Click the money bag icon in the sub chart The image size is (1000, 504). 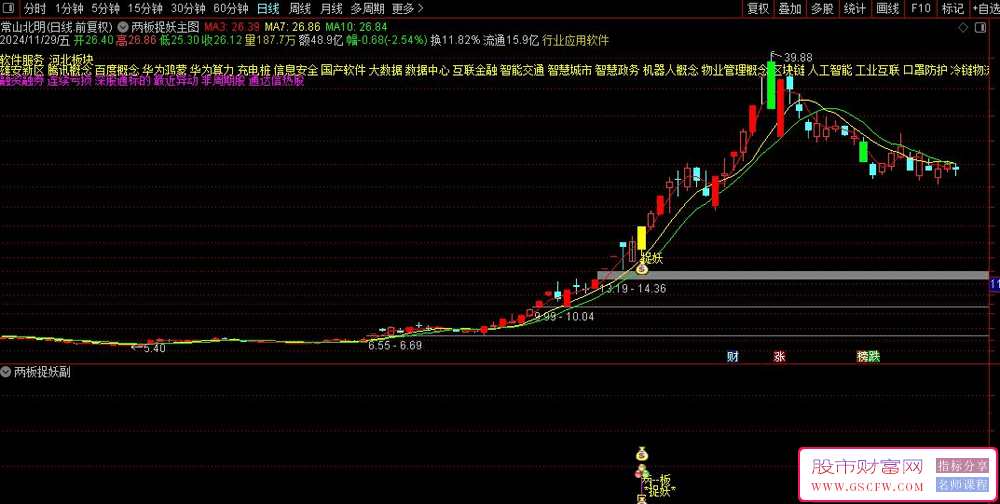click(642, 454)
